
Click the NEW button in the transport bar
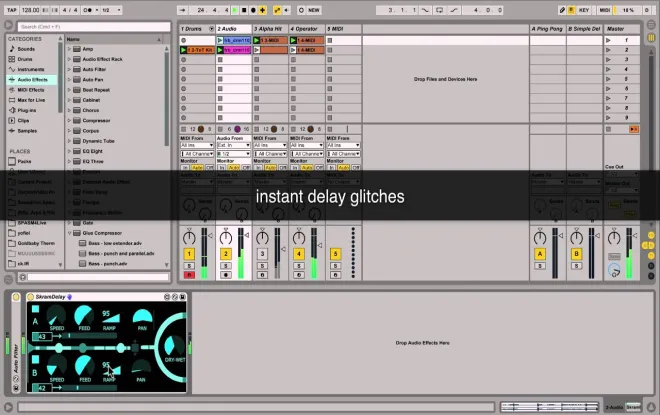[314, 10]
